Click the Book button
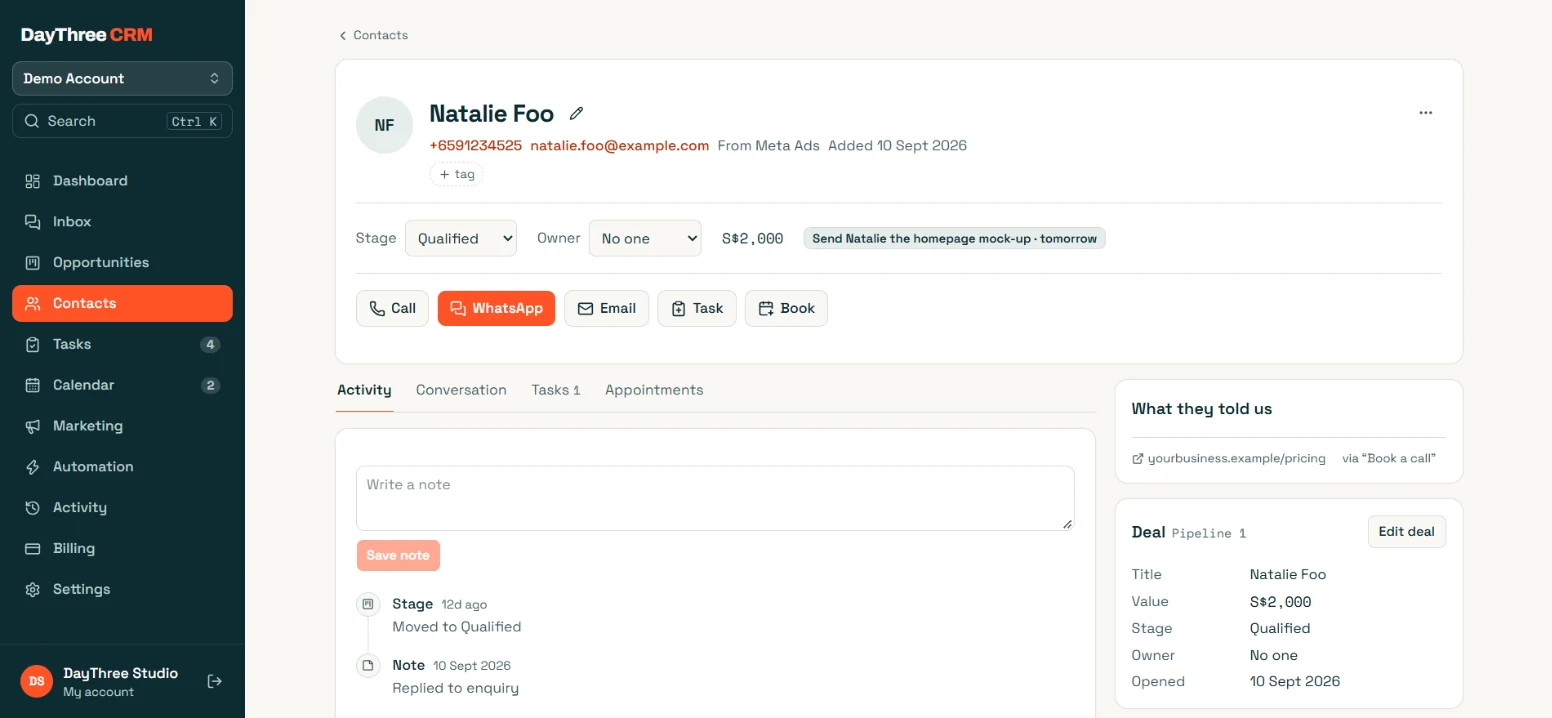 click(786, 308)
